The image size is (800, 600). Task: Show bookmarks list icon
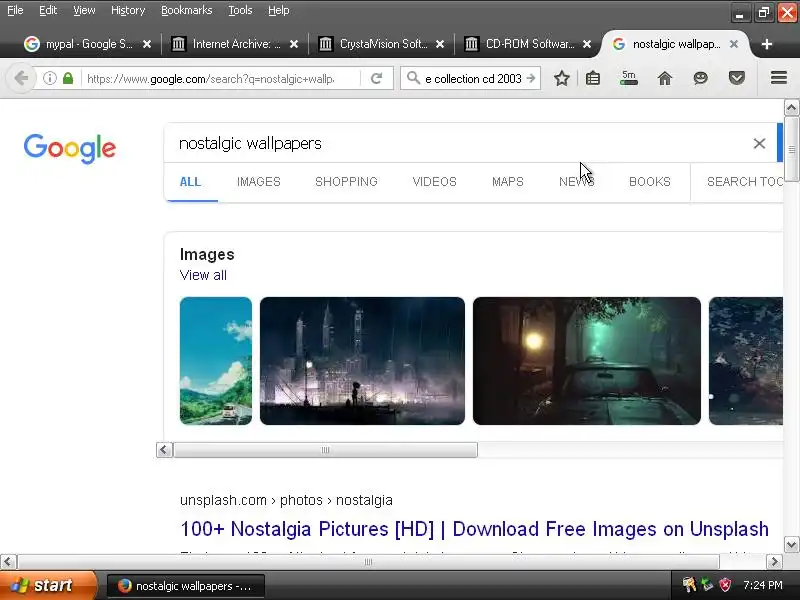(593, 79)
